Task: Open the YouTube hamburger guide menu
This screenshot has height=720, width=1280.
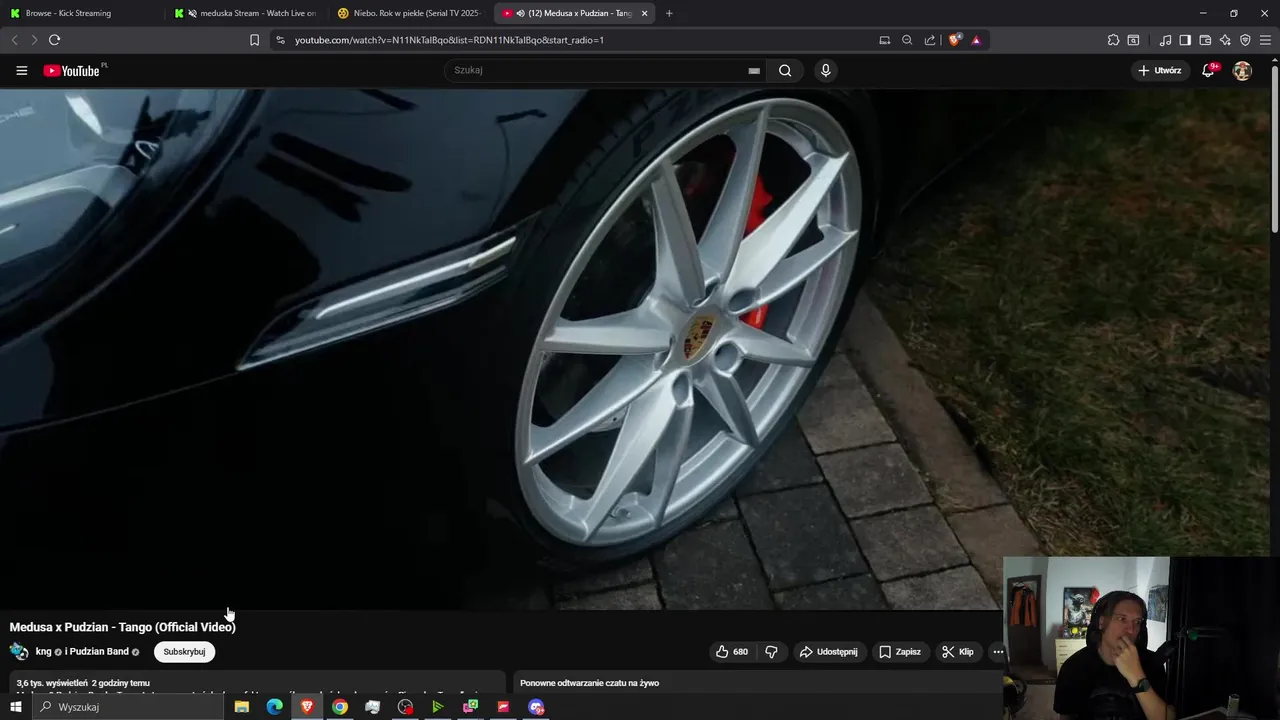Action: pyautogui.click(x=21, y=70)
